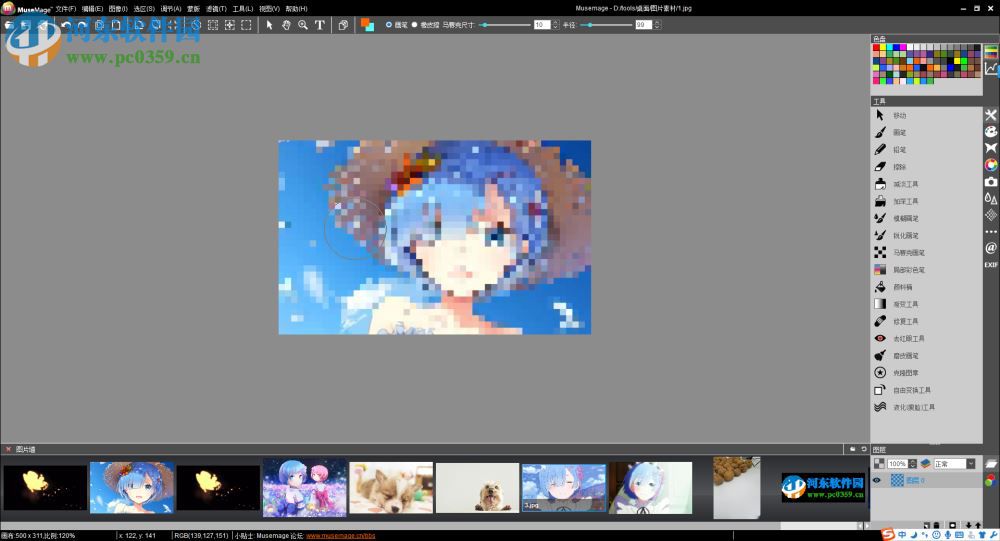
Task: Click the Undo arrow in toolbar
Action: pyautogui.click(x=66, y=25)
